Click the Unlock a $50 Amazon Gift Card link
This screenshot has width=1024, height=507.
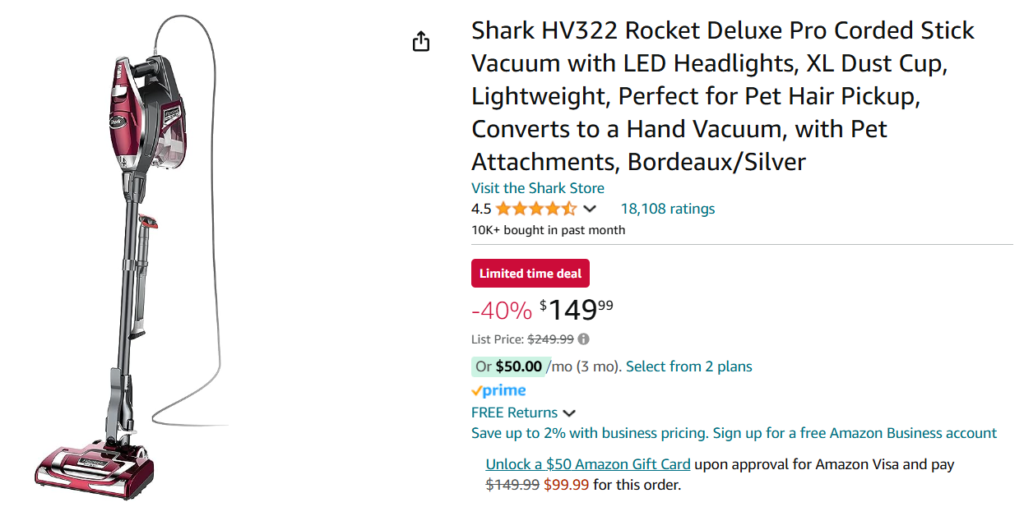click(587, 464)
